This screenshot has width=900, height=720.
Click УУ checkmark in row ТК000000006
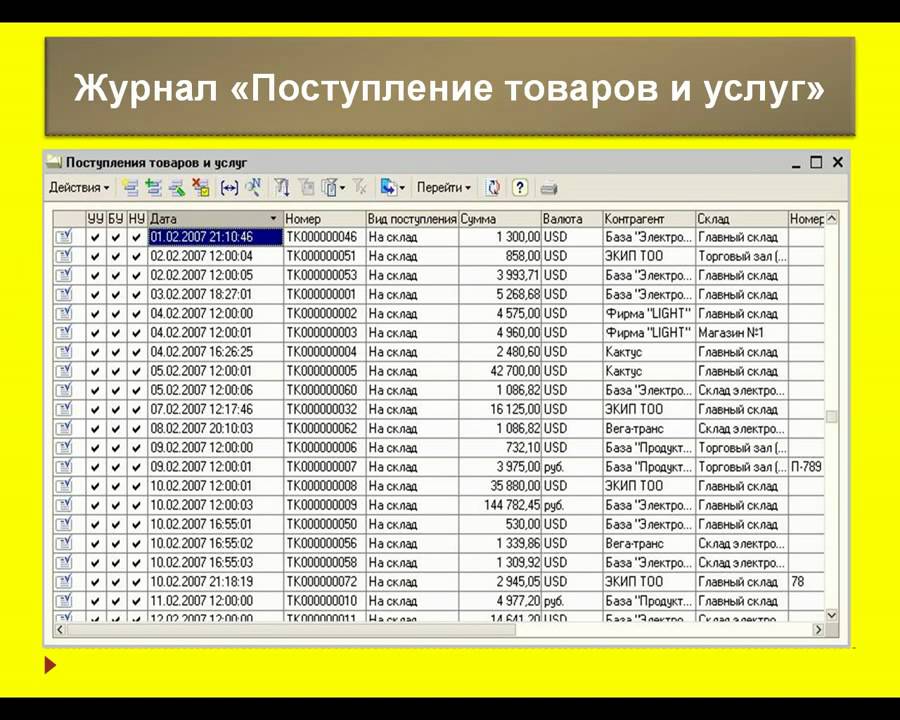[x=96, y=448]
